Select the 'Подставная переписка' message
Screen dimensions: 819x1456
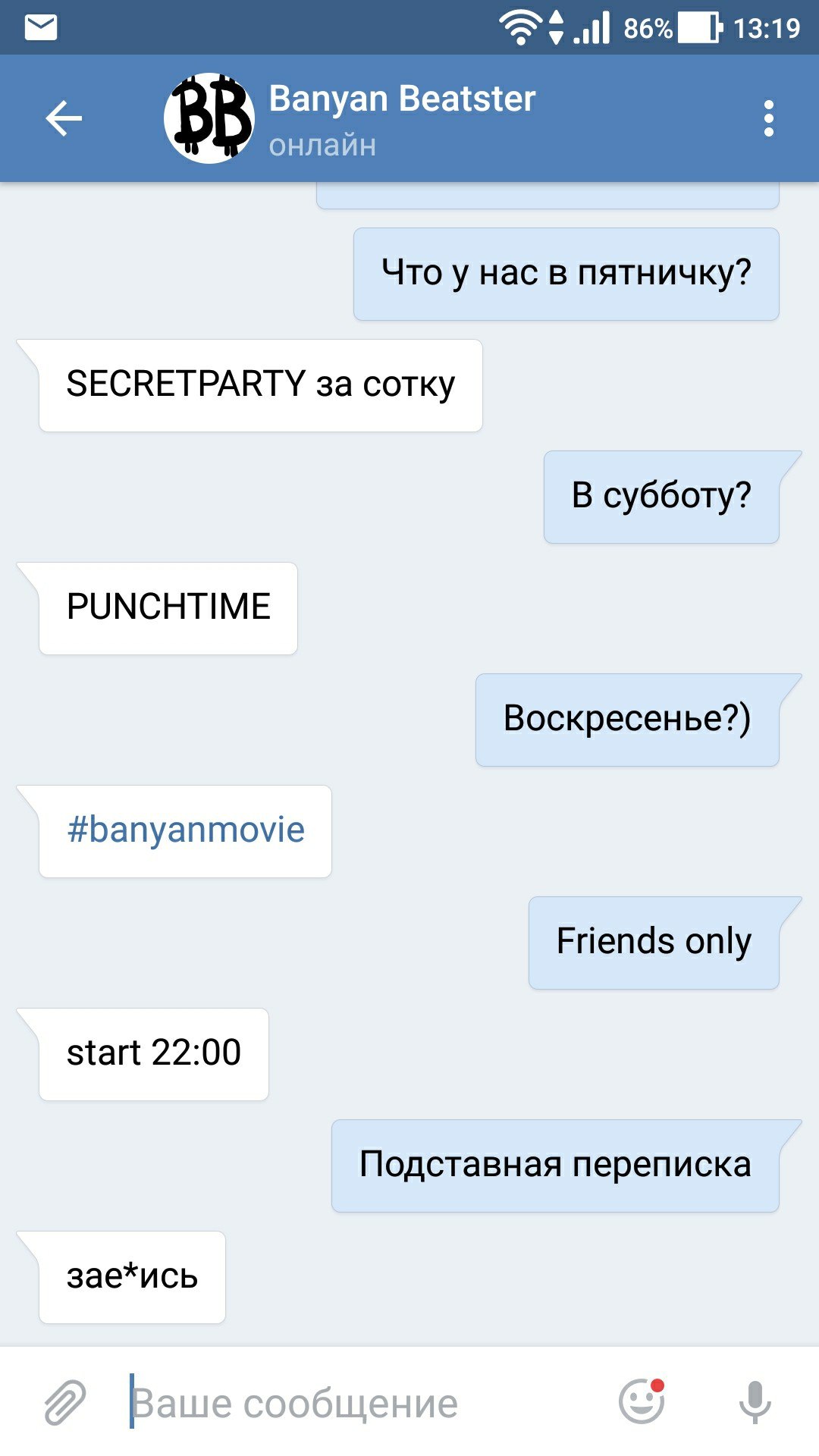555,1166
